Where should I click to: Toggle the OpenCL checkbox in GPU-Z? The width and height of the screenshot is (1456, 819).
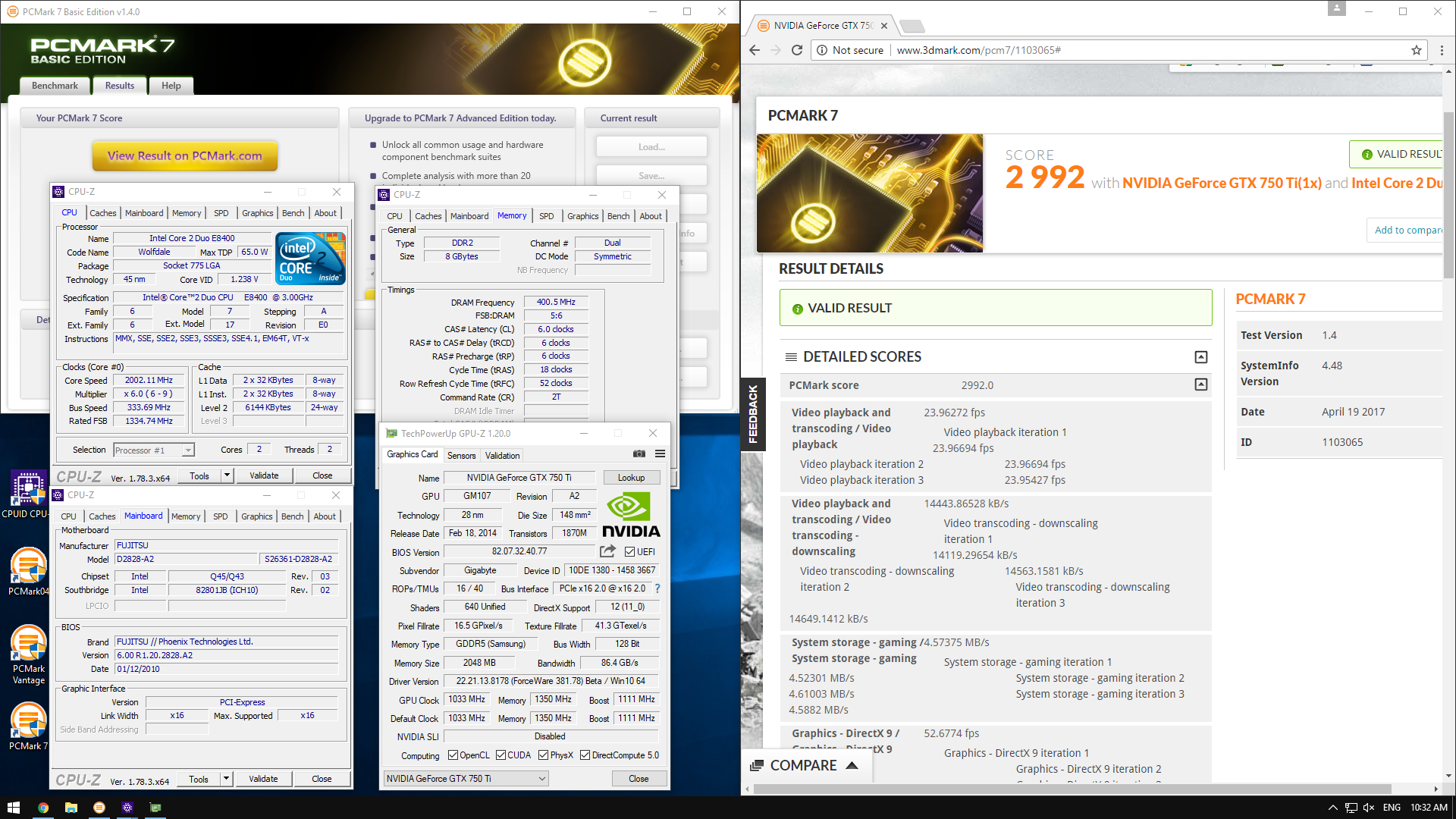coord(453,755)
